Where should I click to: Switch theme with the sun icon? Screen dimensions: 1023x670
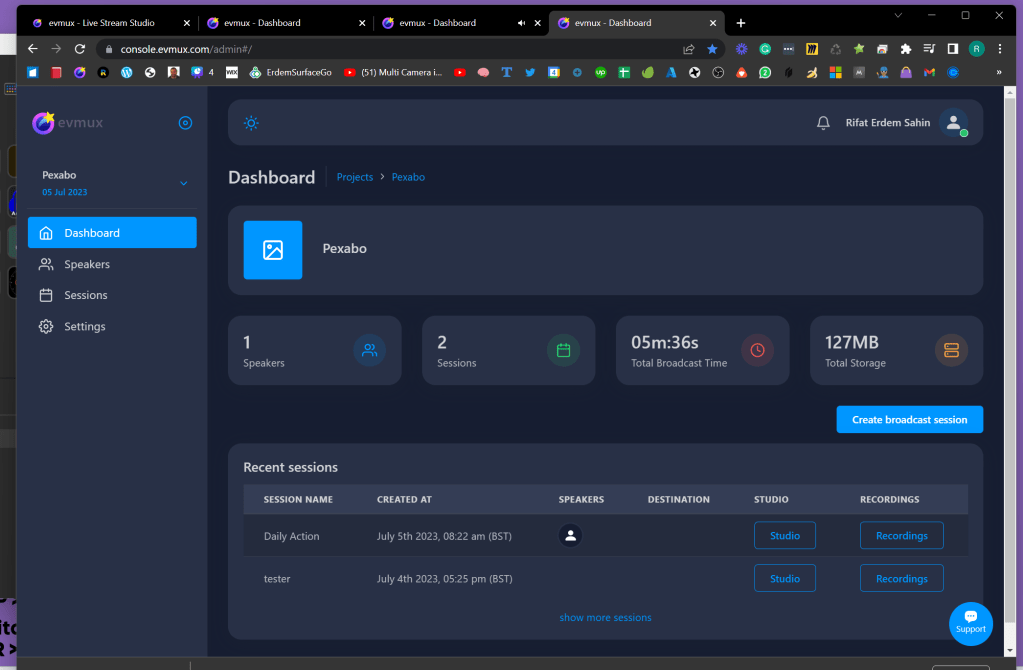251,123
